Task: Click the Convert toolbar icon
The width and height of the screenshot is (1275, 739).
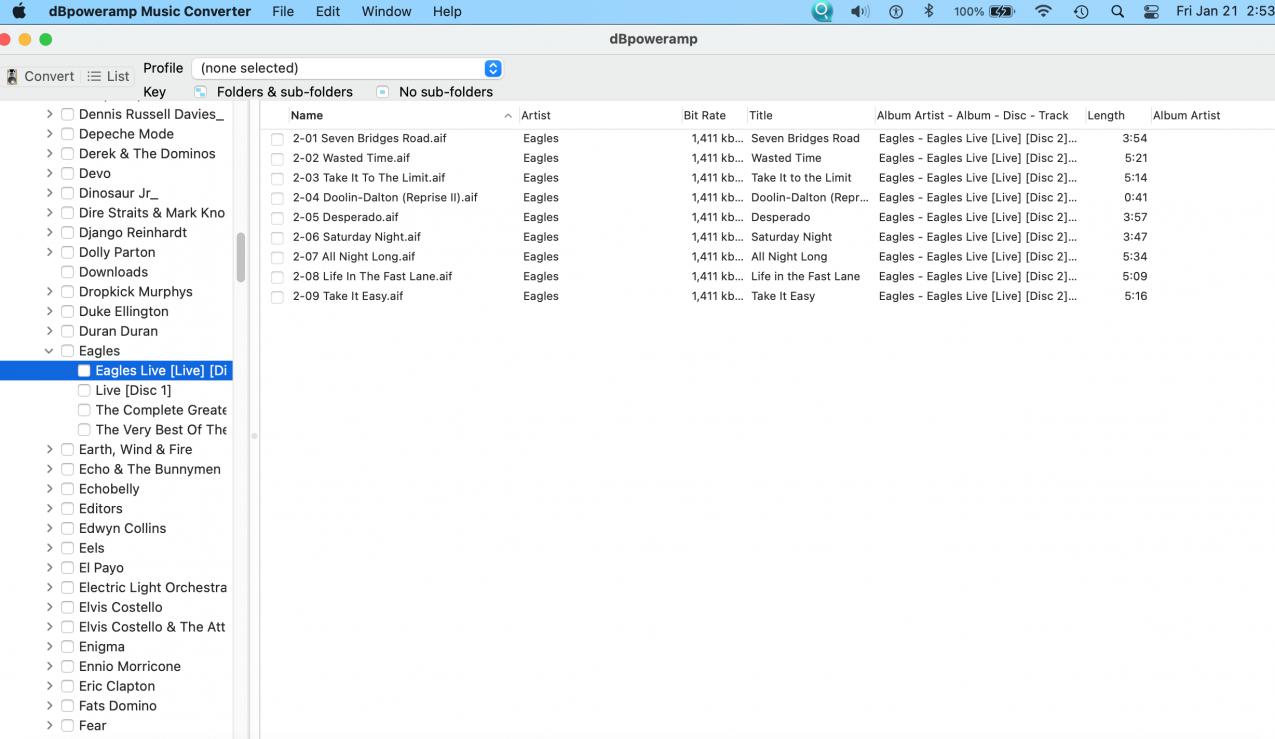Action: click(x=40, y=76)
